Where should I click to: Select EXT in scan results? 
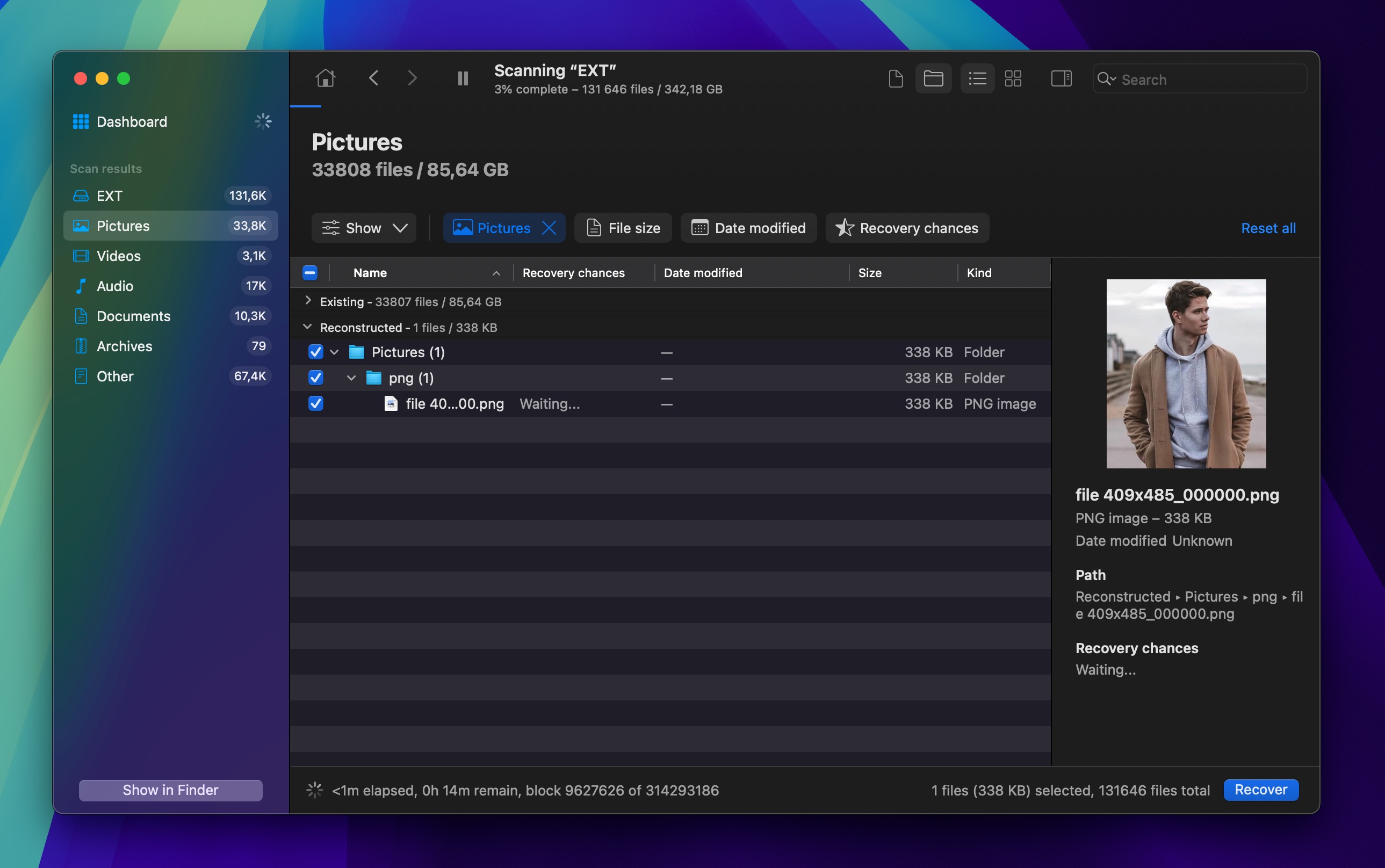pyautogui.click(x=170, y=196)
